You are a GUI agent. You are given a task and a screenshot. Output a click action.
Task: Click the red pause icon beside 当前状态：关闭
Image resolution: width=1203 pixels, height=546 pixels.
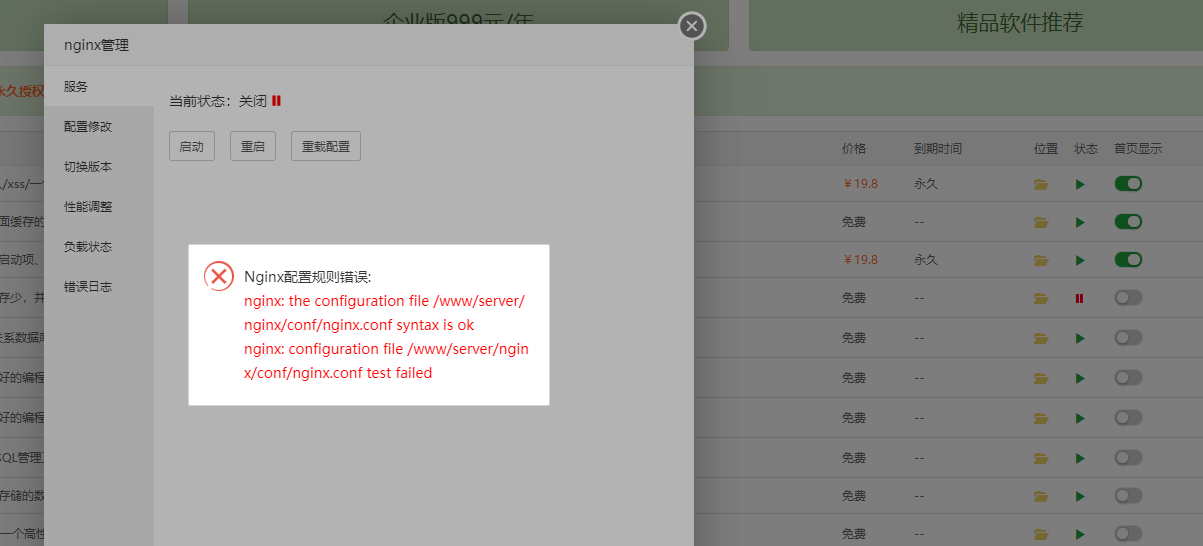pyautogui.click(x=276, y=101)
